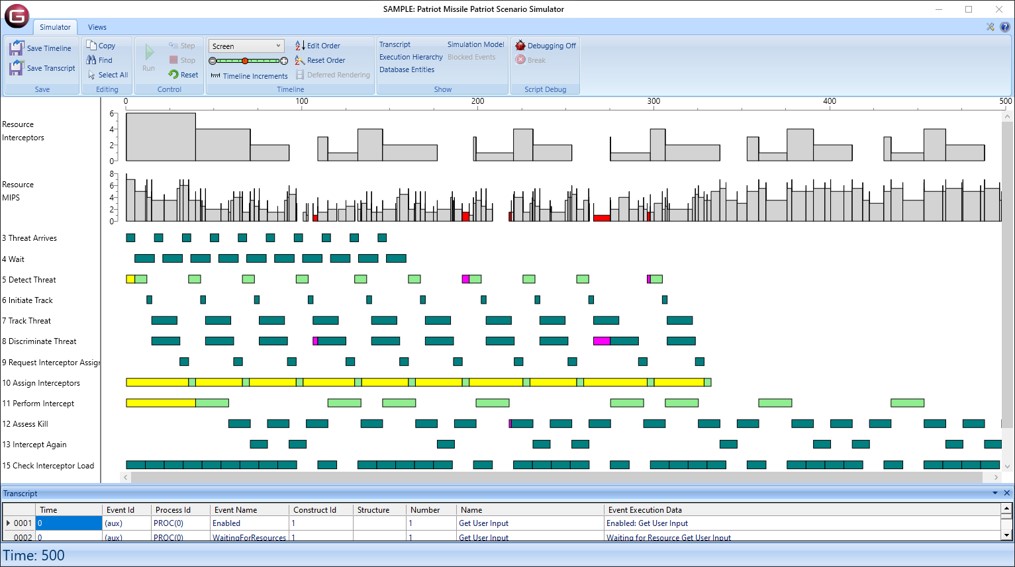The height and width of the screenshot is (567, 1015).
Task: Click the Save Transcript icon
Action: click(x=16, y=68)
